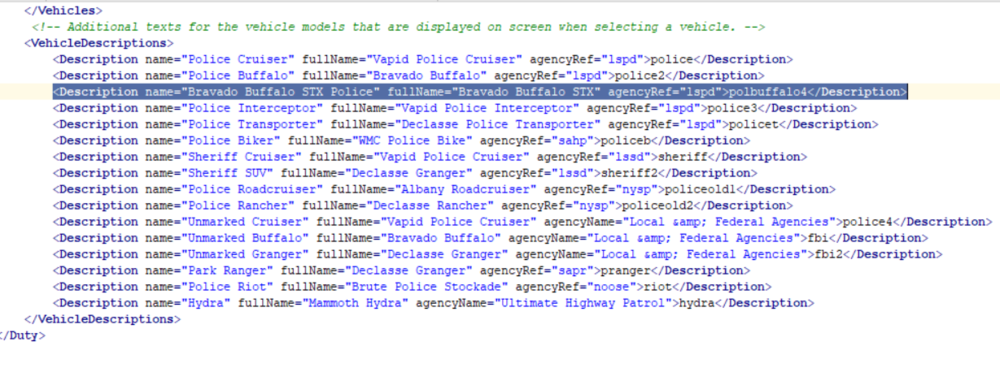Click the value "policeold1" text
This screenshot has height=372, width=1000.
[x=701, y=190]
